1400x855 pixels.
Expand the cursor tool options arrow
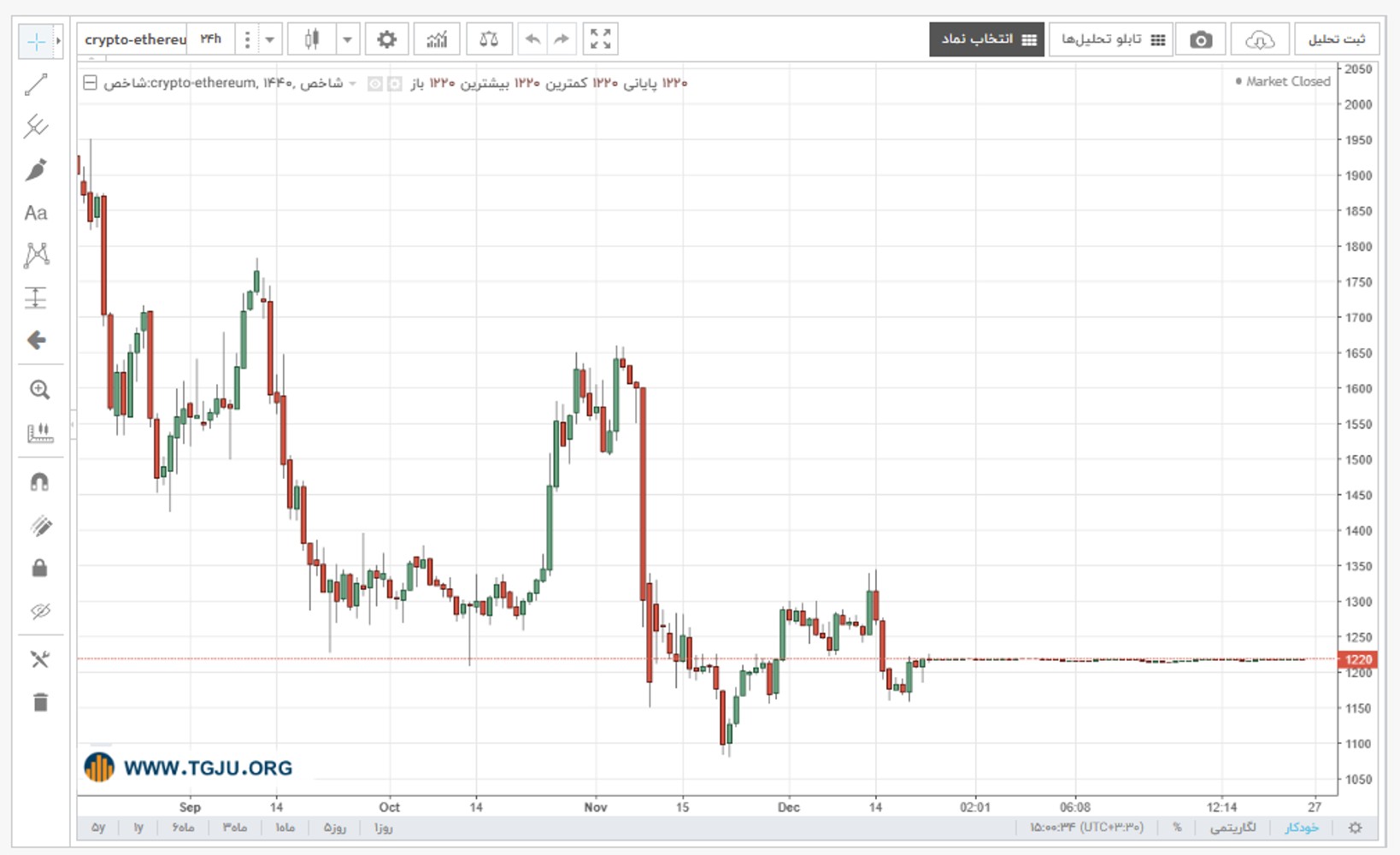(58, 41)
